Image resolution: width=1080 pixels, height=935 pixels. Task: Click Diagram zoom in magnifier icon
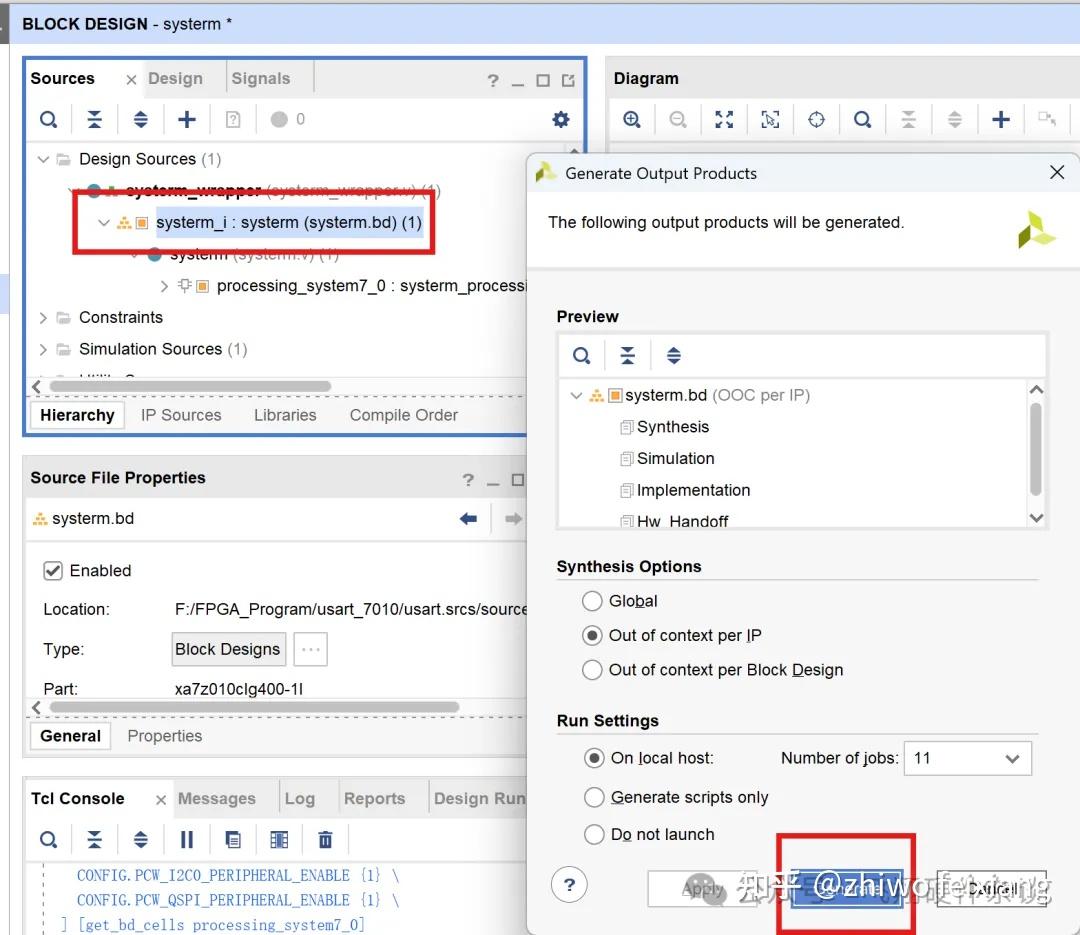pos(632,119)
